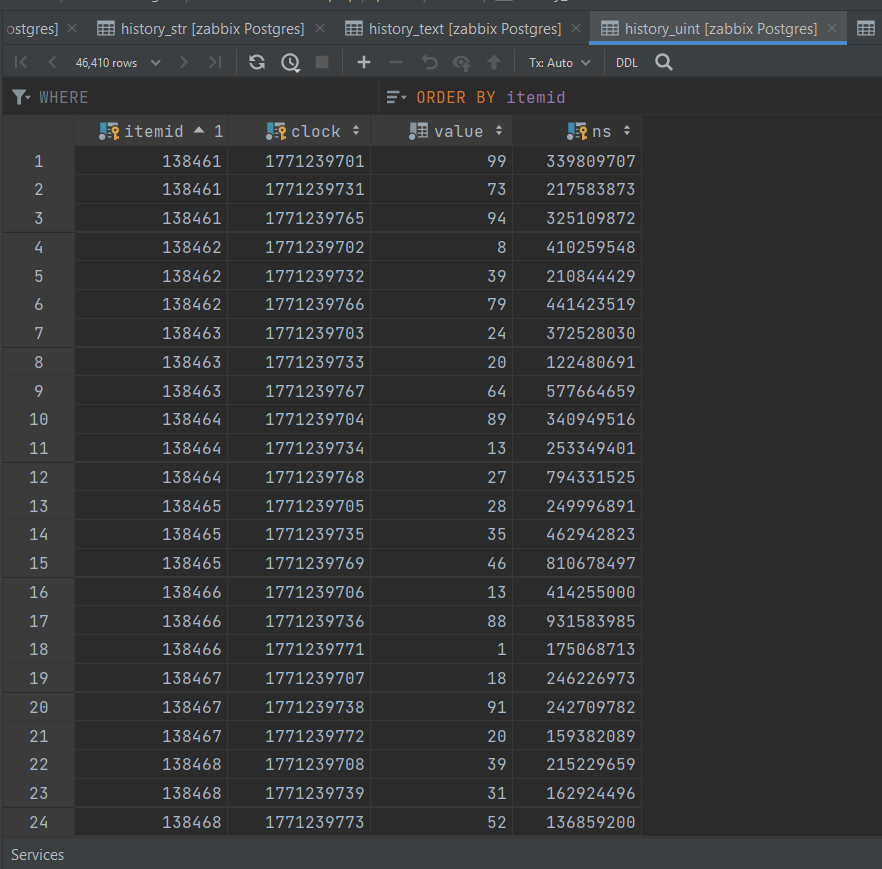882x869 pixels.
Task: Click the auto-refresh clock icon
Action: (x=290, y=62)
